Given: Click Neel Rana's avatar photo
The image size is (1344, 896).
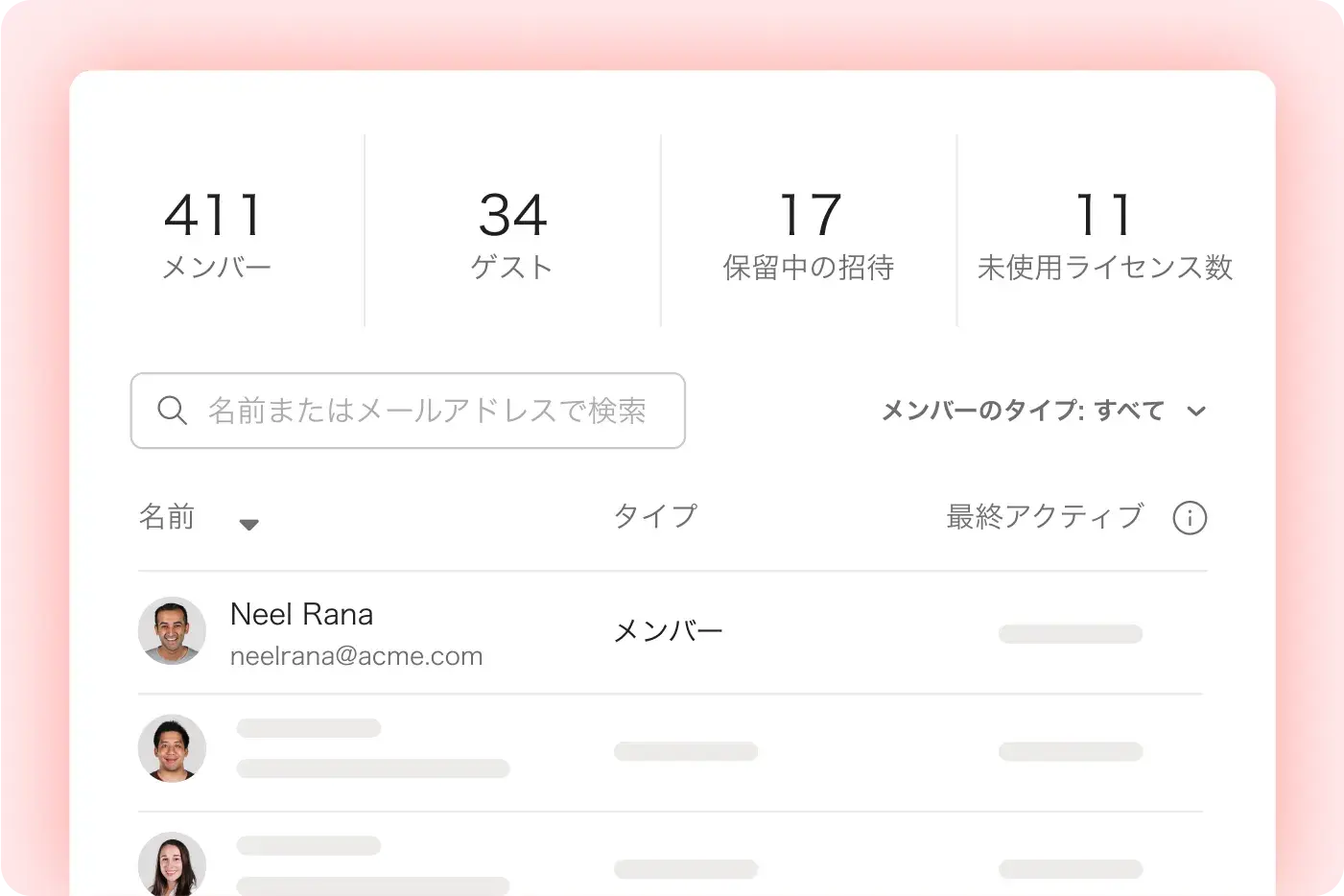Looking at the screenshot, I should pyautogui.click(x=173, y=631).
